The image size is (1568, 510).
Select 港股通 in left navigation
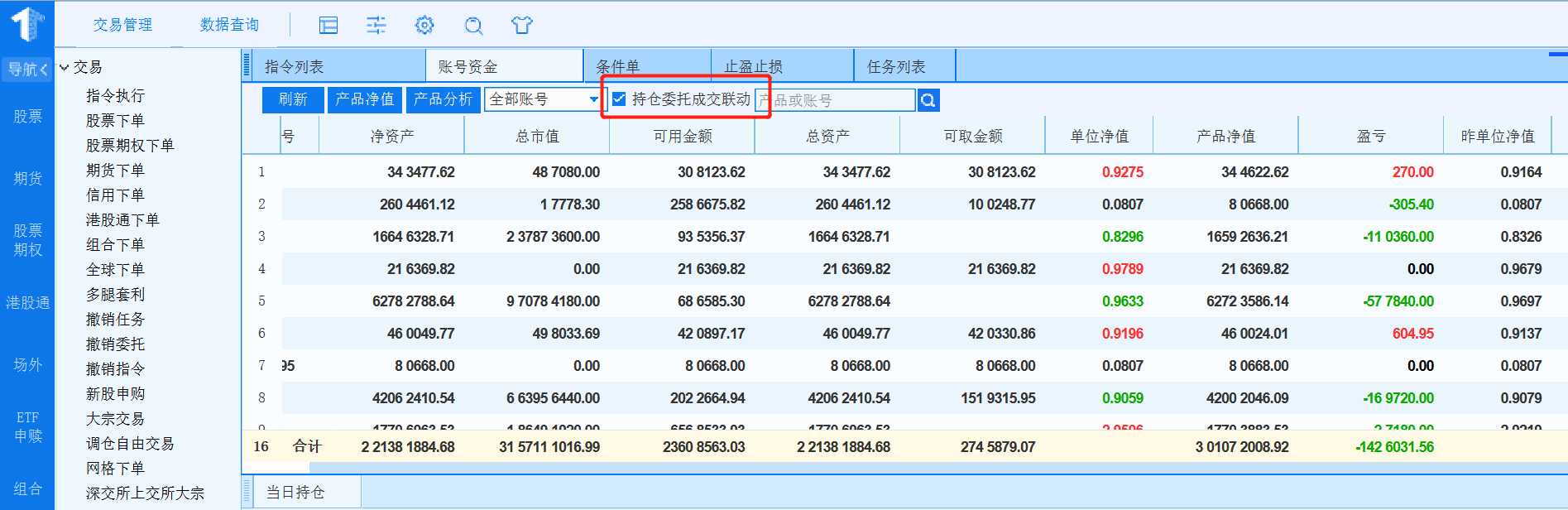click(27, 303)
